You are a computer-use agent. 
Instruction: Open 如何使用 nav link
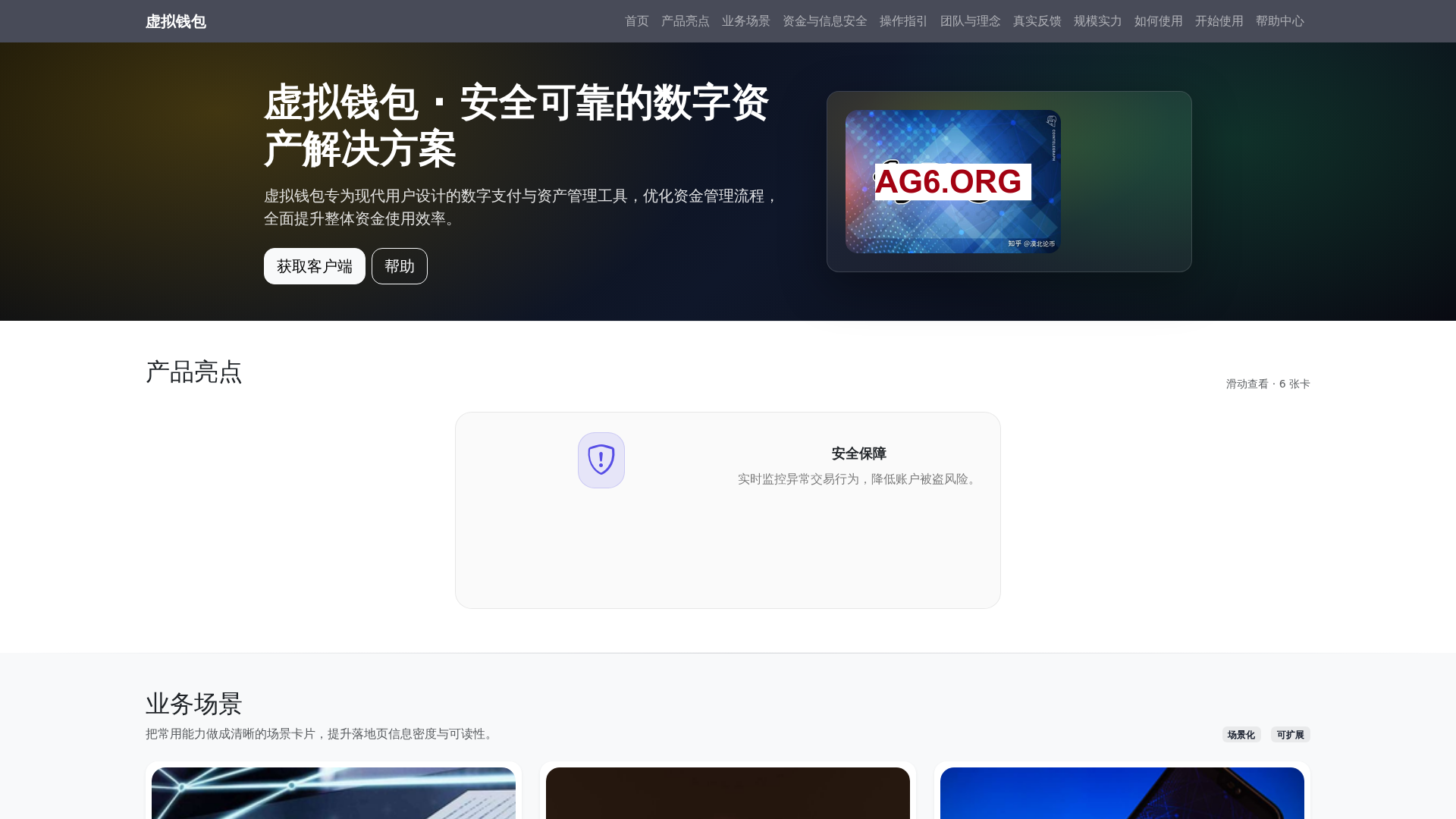1159,21
